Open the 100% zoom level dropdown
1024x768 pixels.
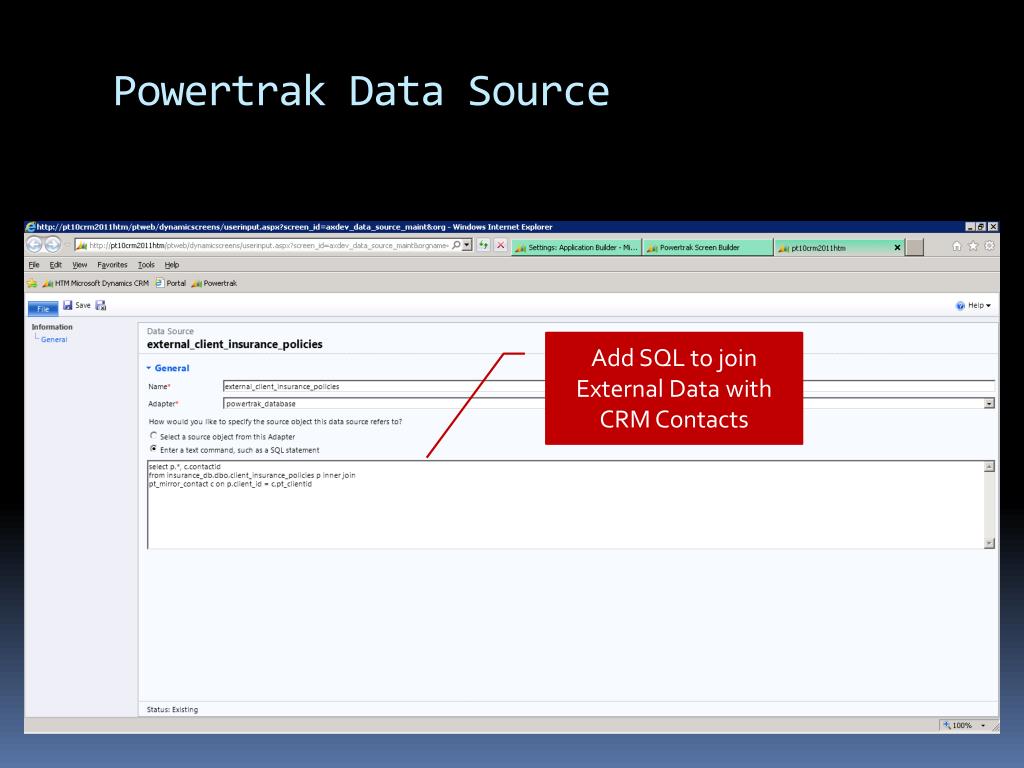coord(984,726)
